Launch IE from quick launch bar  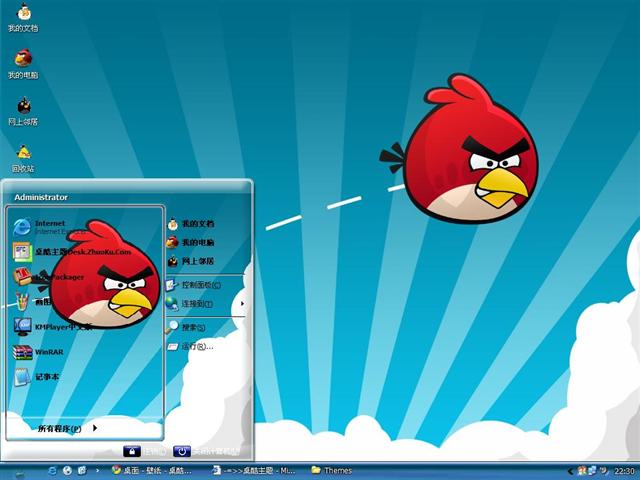pyautogui.click(x=52, y=471)
